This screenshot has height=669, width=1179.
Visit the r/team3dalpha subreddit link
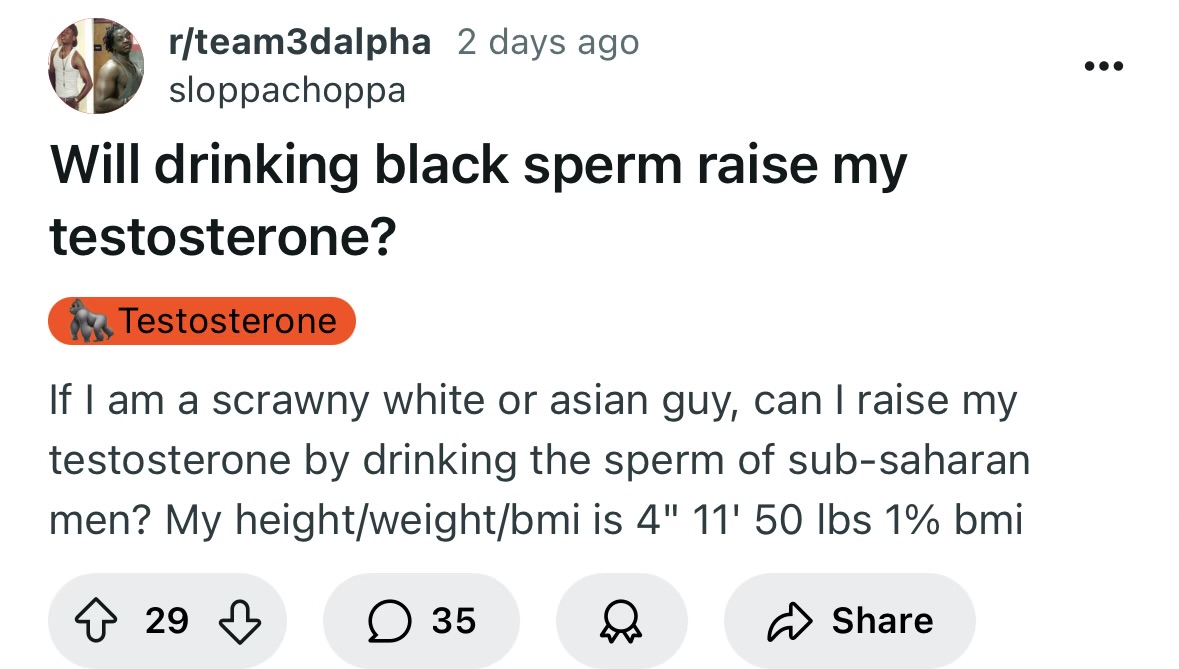tap(300, 42)
